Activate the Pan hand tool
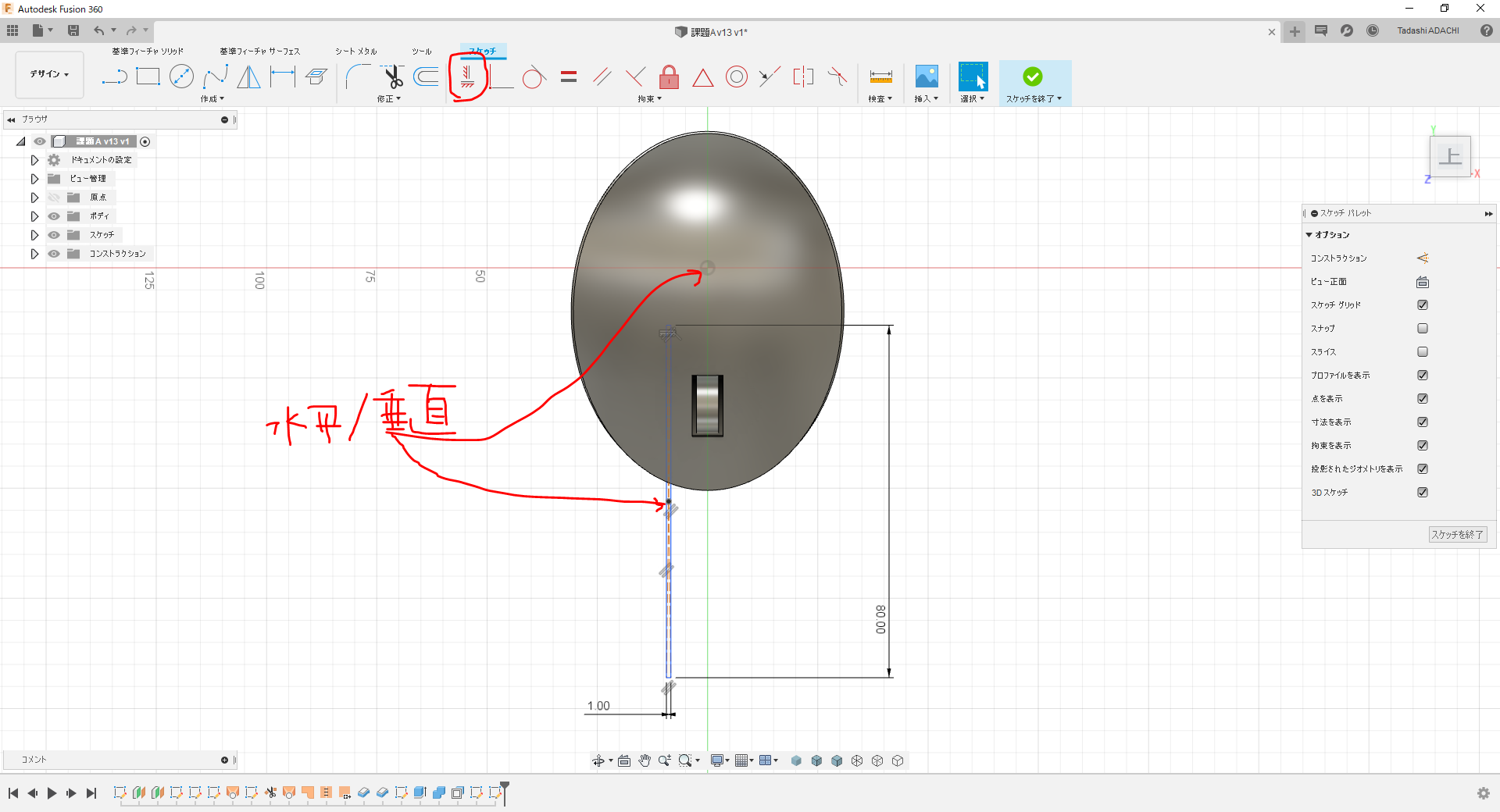Viewport: 1500px width, 812px height. coord(645,760)
